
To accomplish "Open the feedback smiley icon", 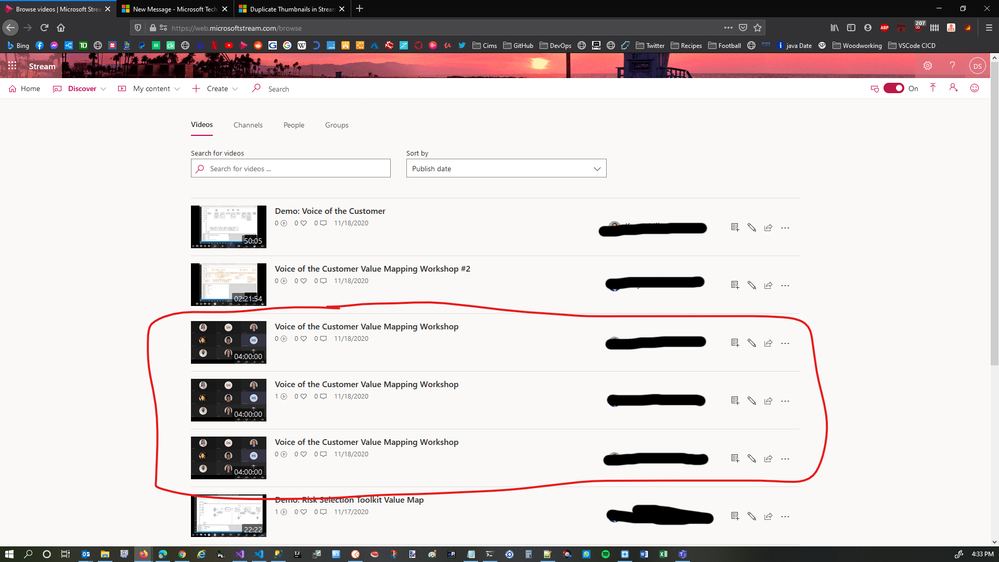I will [x=975, y=88].
